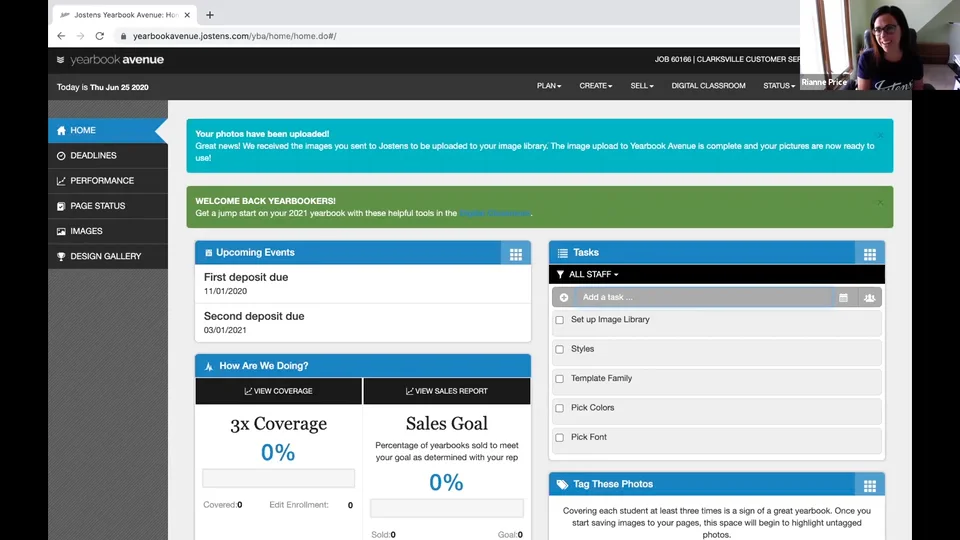Click the Edit Enrollment link
The height and width of the screenshot is (540, 960).
click(299, 505)
